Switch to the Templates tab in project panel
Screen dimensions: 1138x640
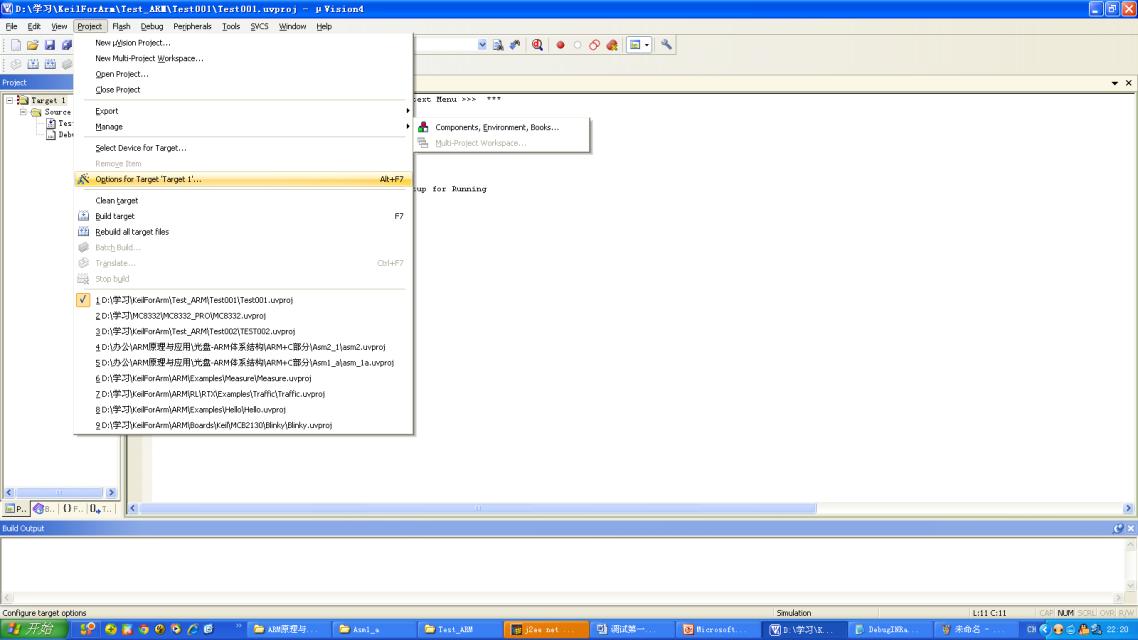coord(101,509)
